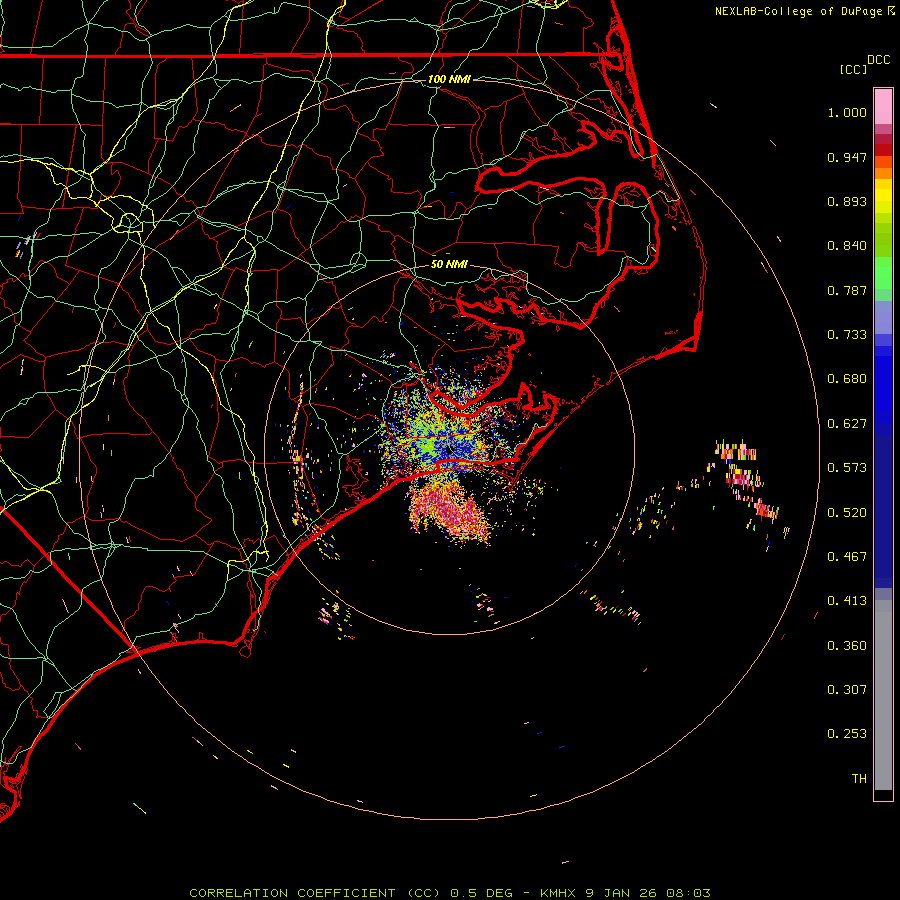Click the 0.307 scale value

tap(847, 690)
